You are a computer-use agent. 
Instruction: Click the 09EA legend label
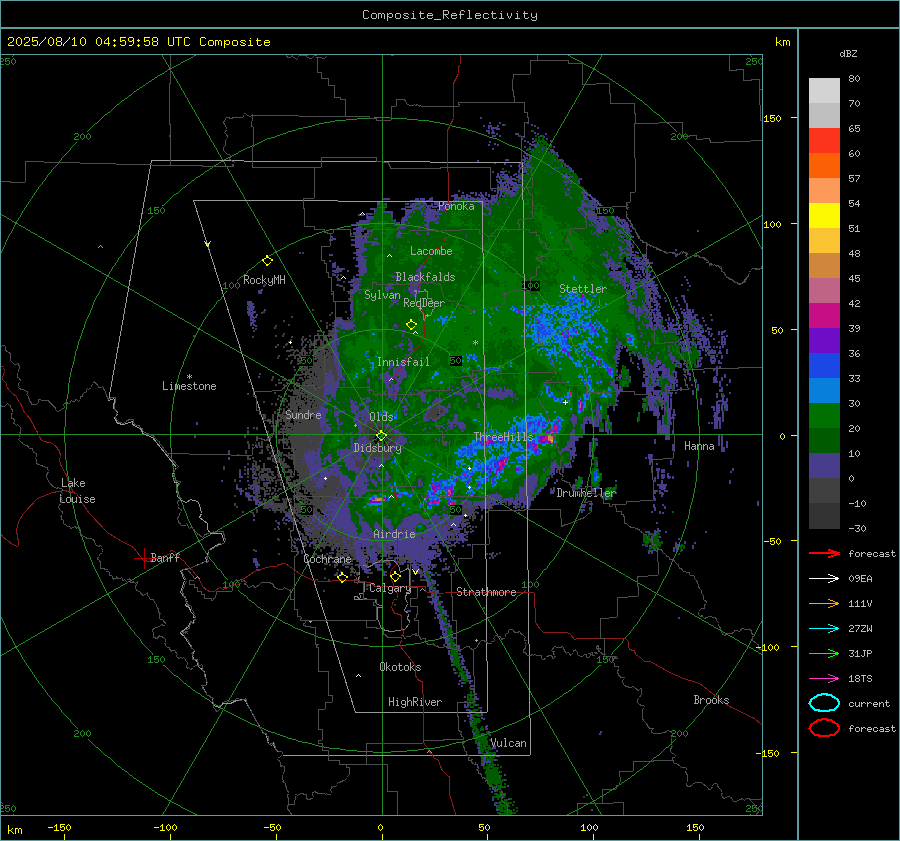pos(860,579)
